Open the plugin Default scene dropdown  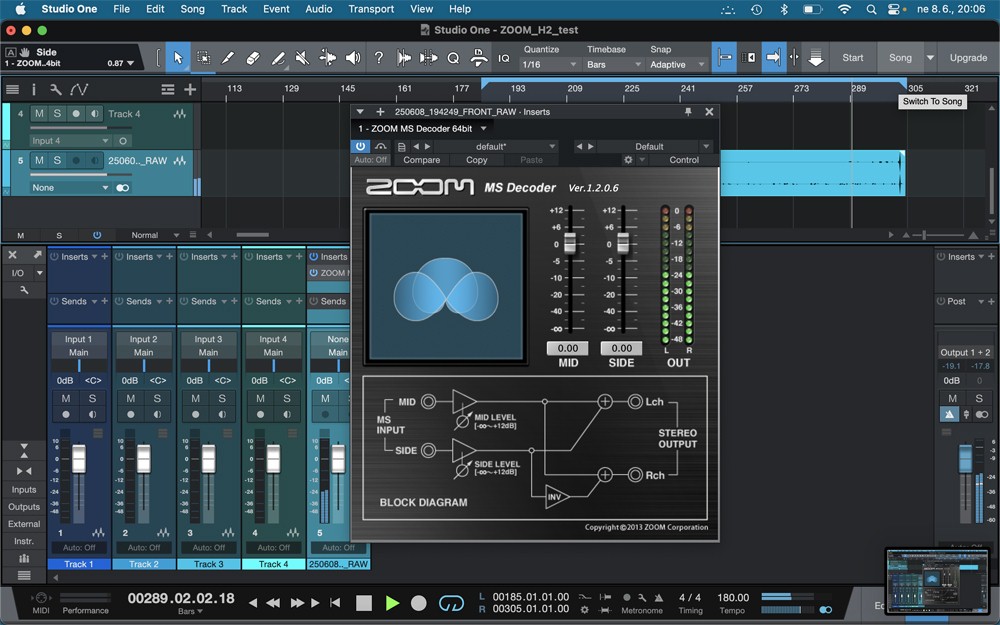coord(653,147)
